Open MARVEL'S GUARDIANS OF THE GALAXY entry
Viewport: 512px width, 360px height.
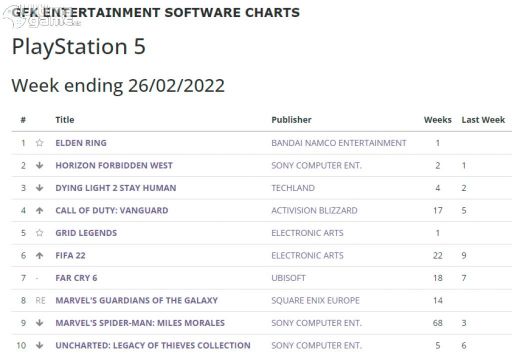[x=137, y=300]
